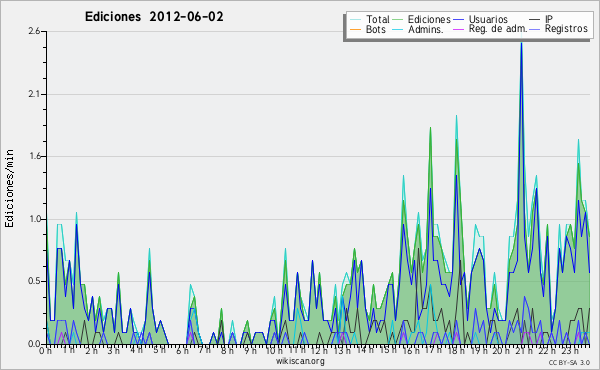This screenshot has width=600, height=370.
Task: Select the IP legend label
Action: coord(549,19)
